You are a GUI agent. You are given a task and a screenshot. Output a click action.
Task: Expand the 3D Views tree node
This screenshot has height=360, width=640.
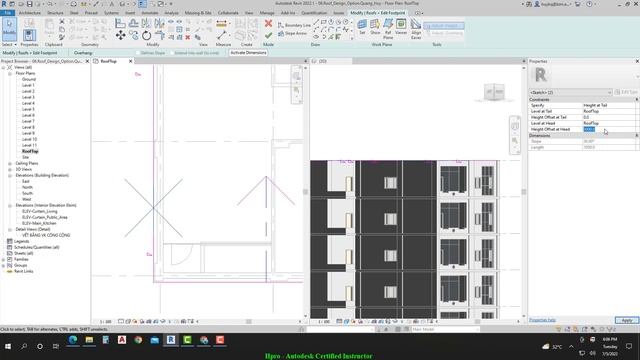tap(9, 169)
